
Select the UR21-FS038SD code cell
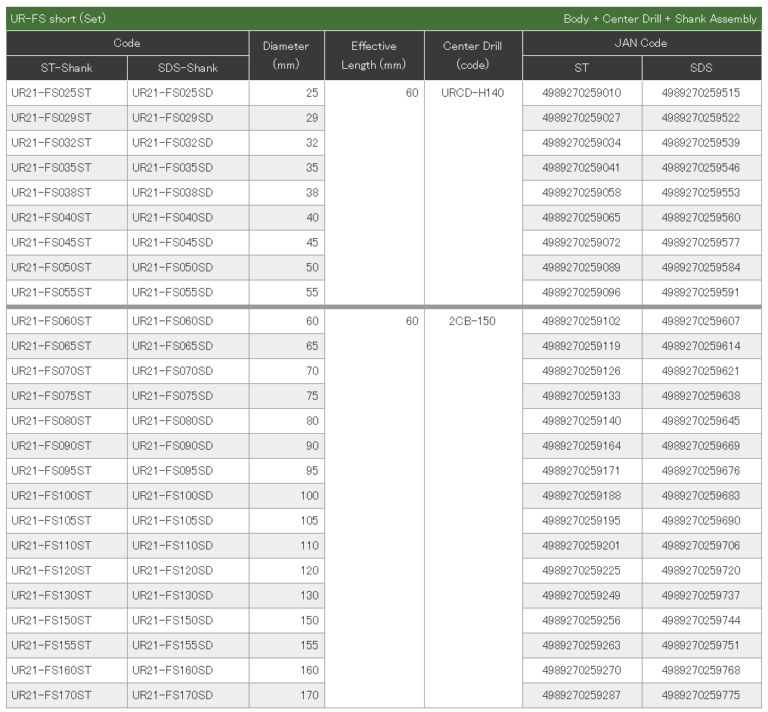click(x=172, y=192)
